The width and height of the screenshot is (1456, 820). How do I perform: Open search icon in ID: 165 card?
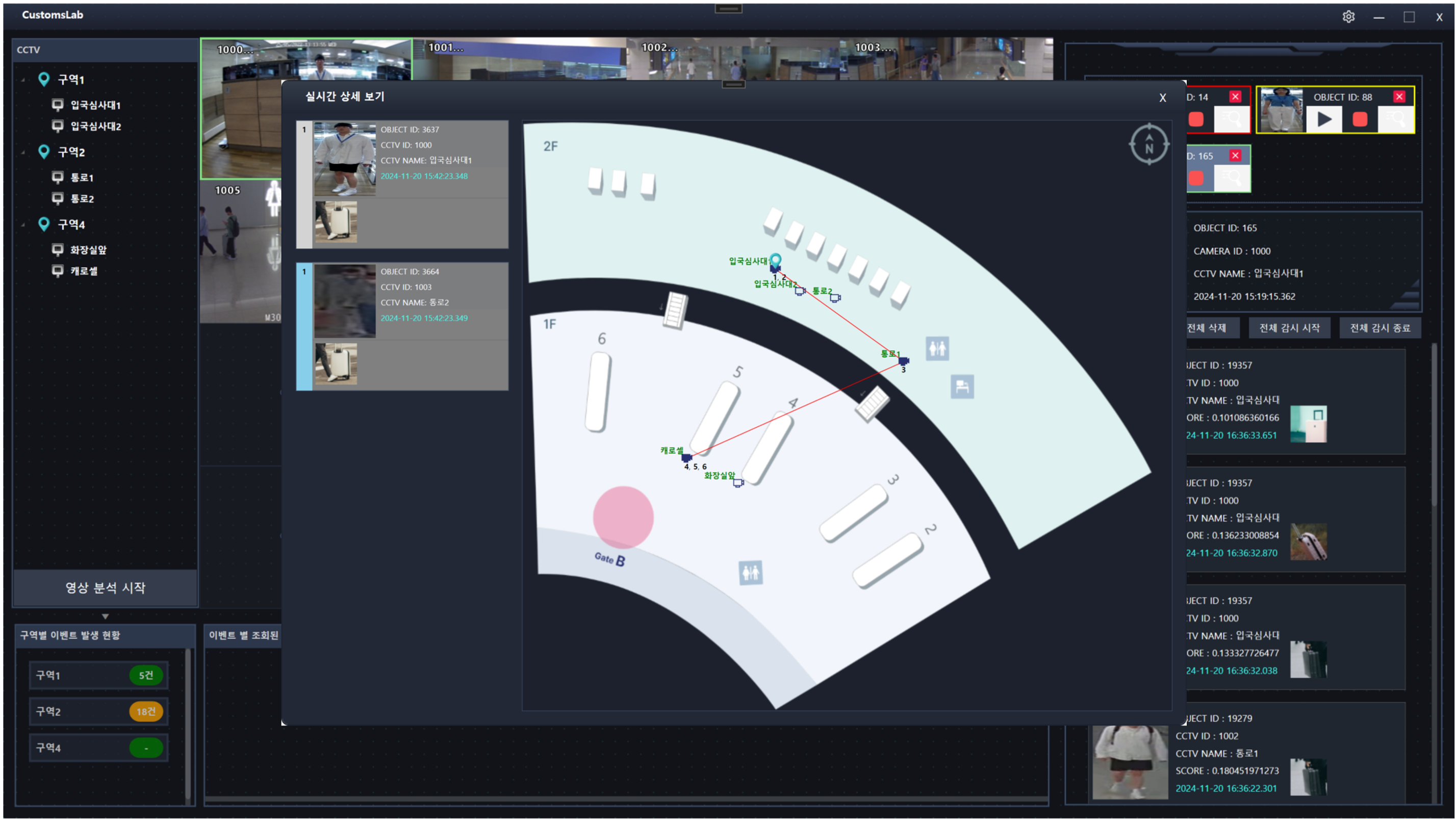(x=1232, y=178)
